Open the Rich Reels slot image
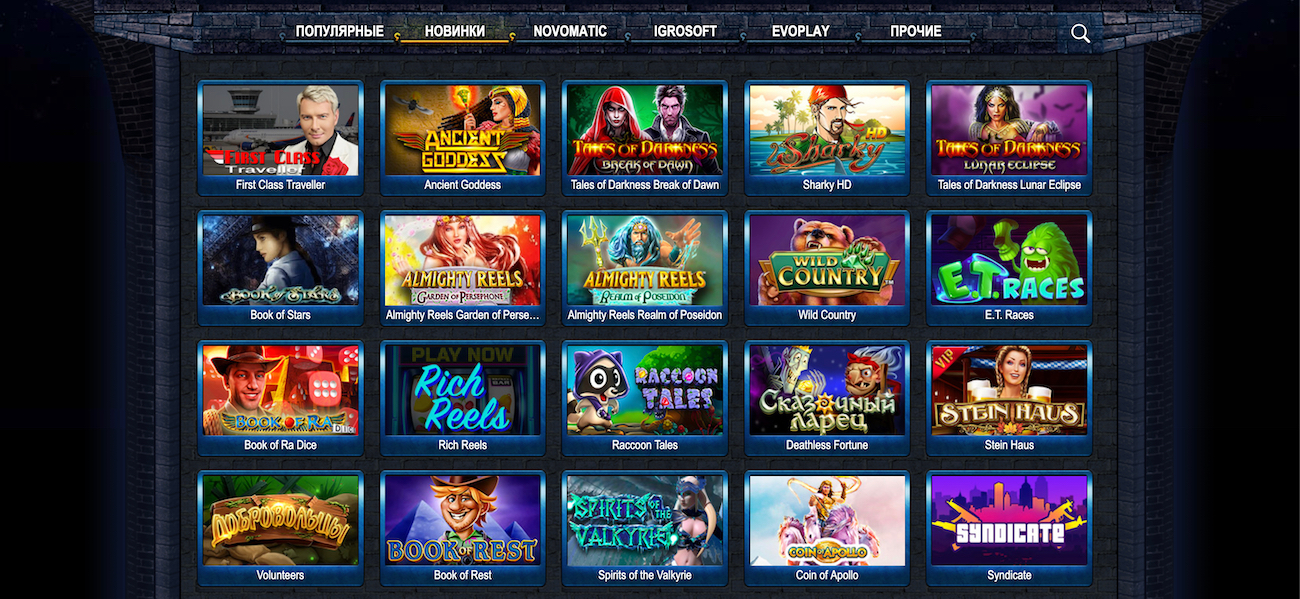Viewport: 1300px width, 599px height. click(463, 390)
